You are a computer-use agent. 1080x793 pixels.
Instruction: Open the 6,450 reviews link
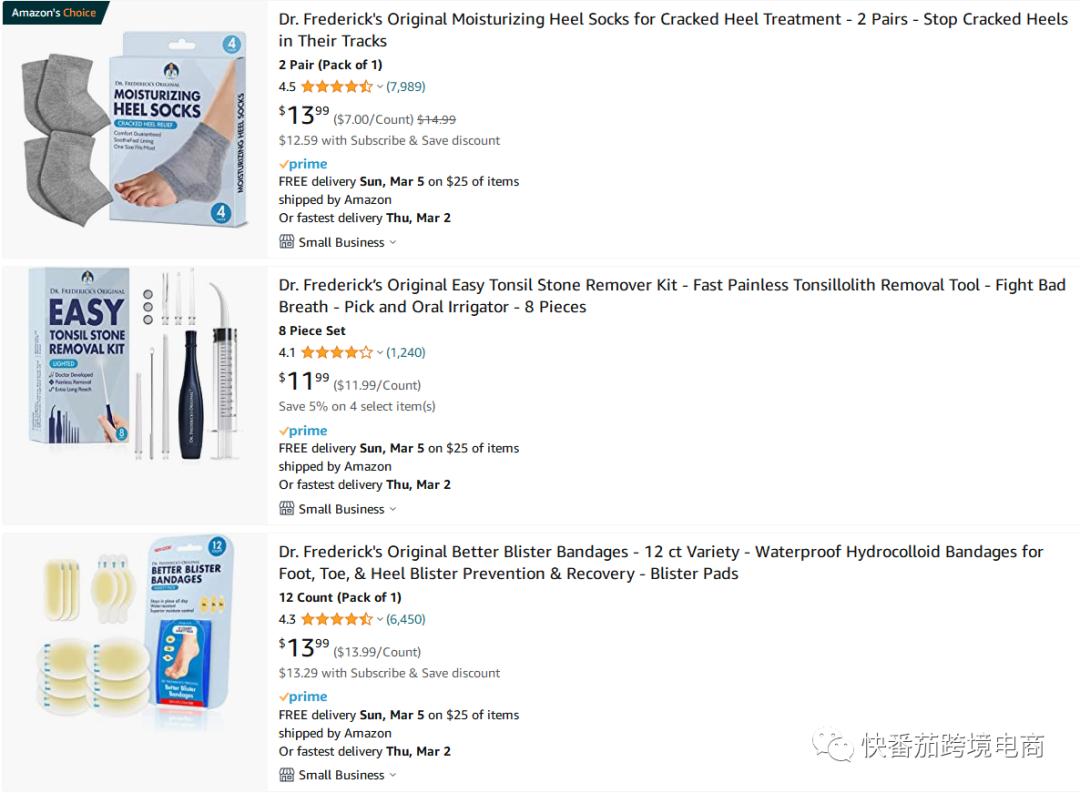pos(406,620)
